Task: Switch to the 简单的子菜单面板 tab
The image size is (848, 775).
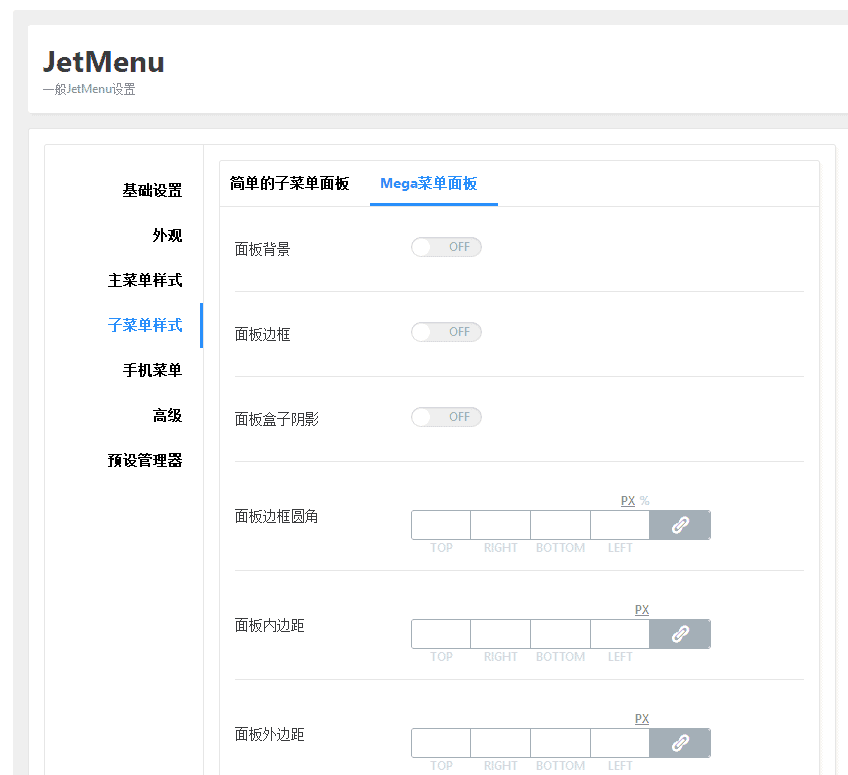Action: [289, 184]
